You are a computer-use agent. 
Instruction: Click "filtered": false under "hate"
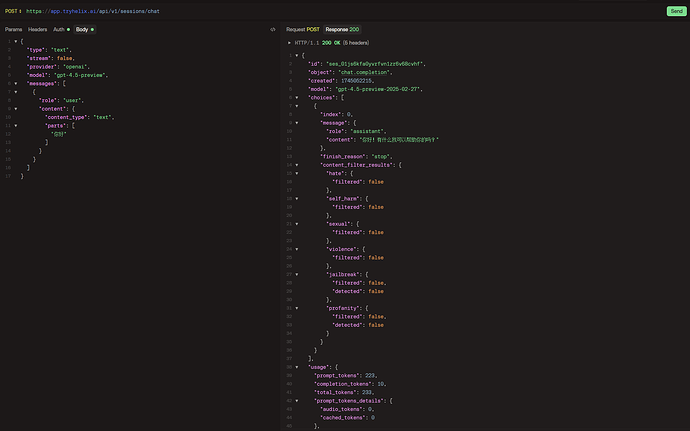pyautogui.click(x=358, y=182)
